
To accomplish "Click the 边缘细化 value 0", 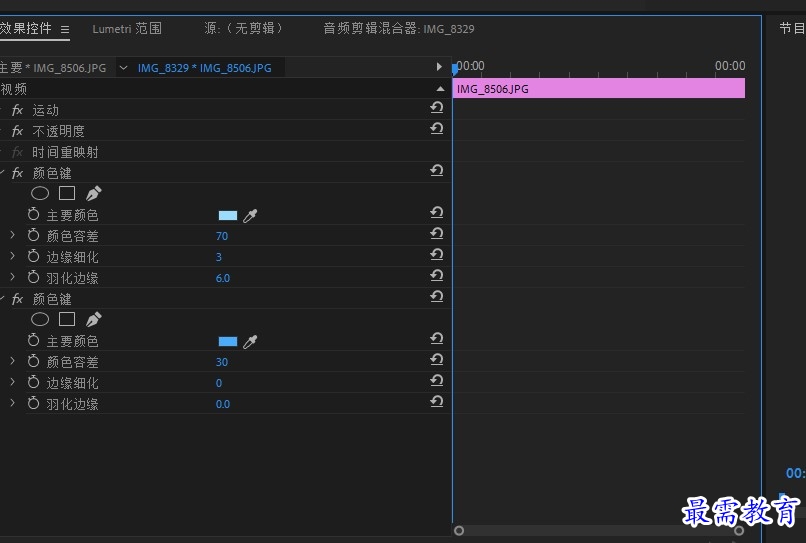I will pos(218,383).
